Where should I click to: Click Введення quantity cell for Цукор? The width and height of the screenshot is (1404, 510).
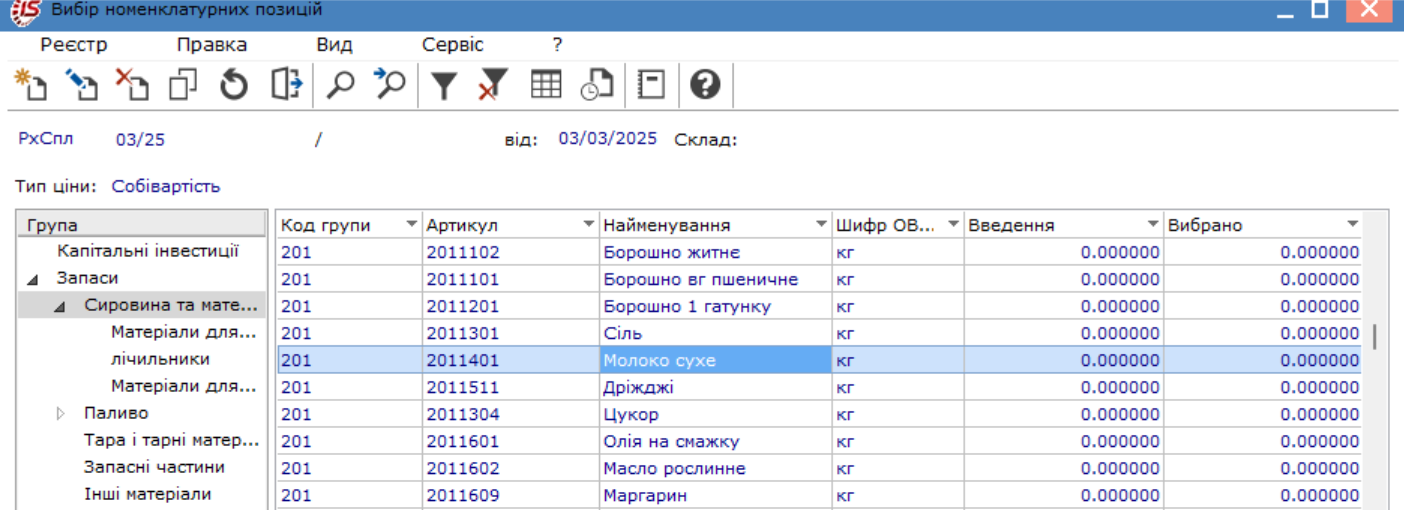1064,414
